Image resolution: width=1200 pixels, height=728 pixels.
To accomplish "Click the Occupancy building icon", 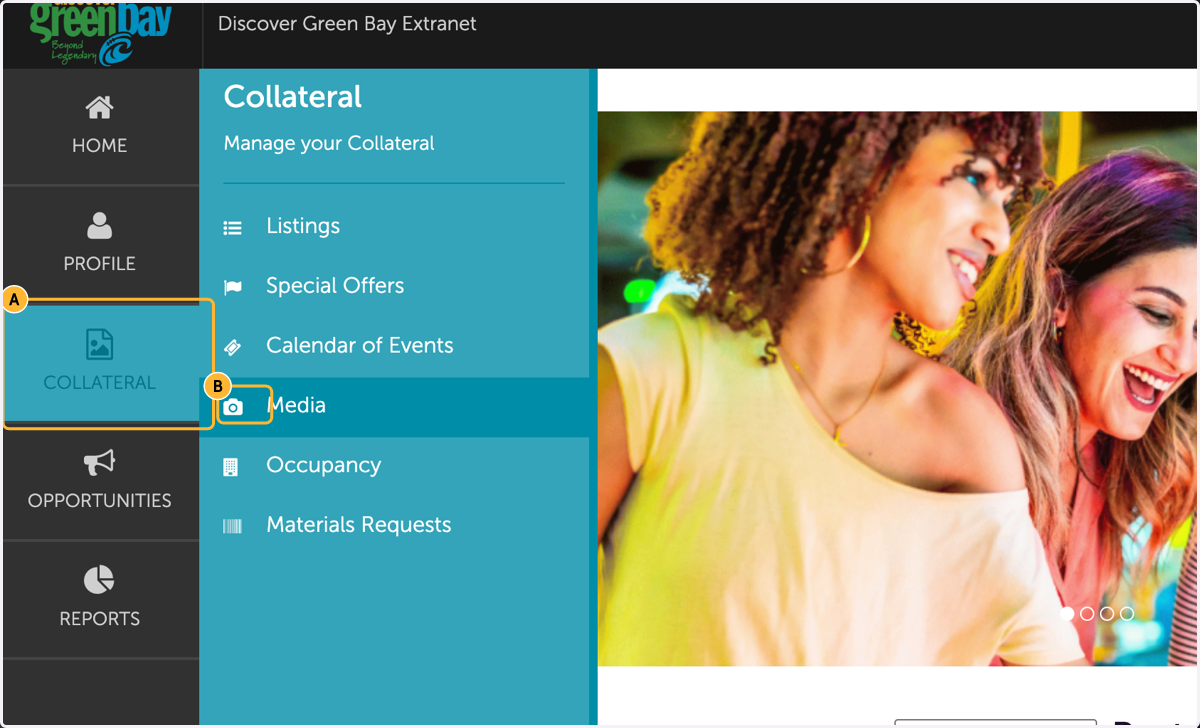I will pos(231,467).
